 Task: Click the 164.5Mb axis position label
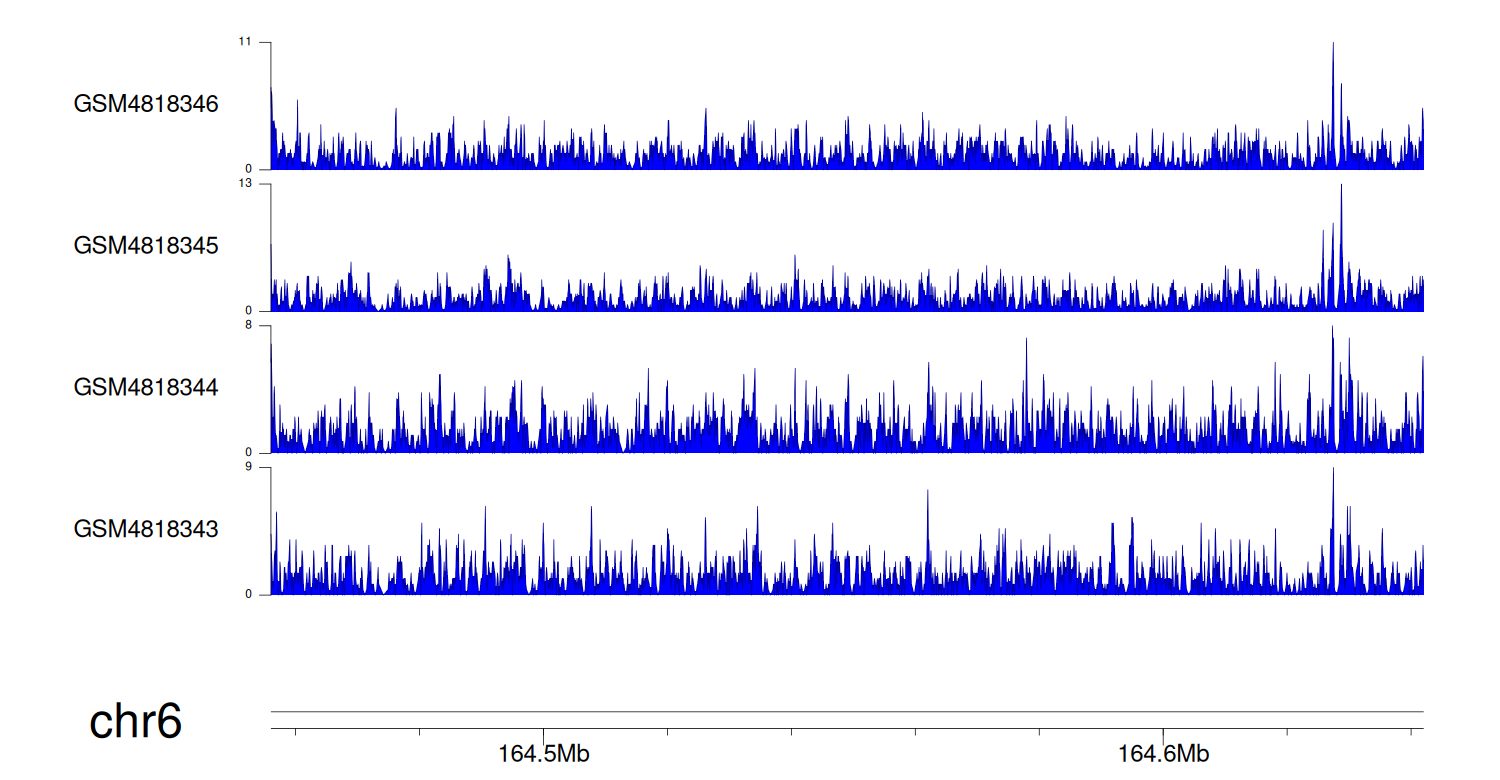[x=543, y=754]
